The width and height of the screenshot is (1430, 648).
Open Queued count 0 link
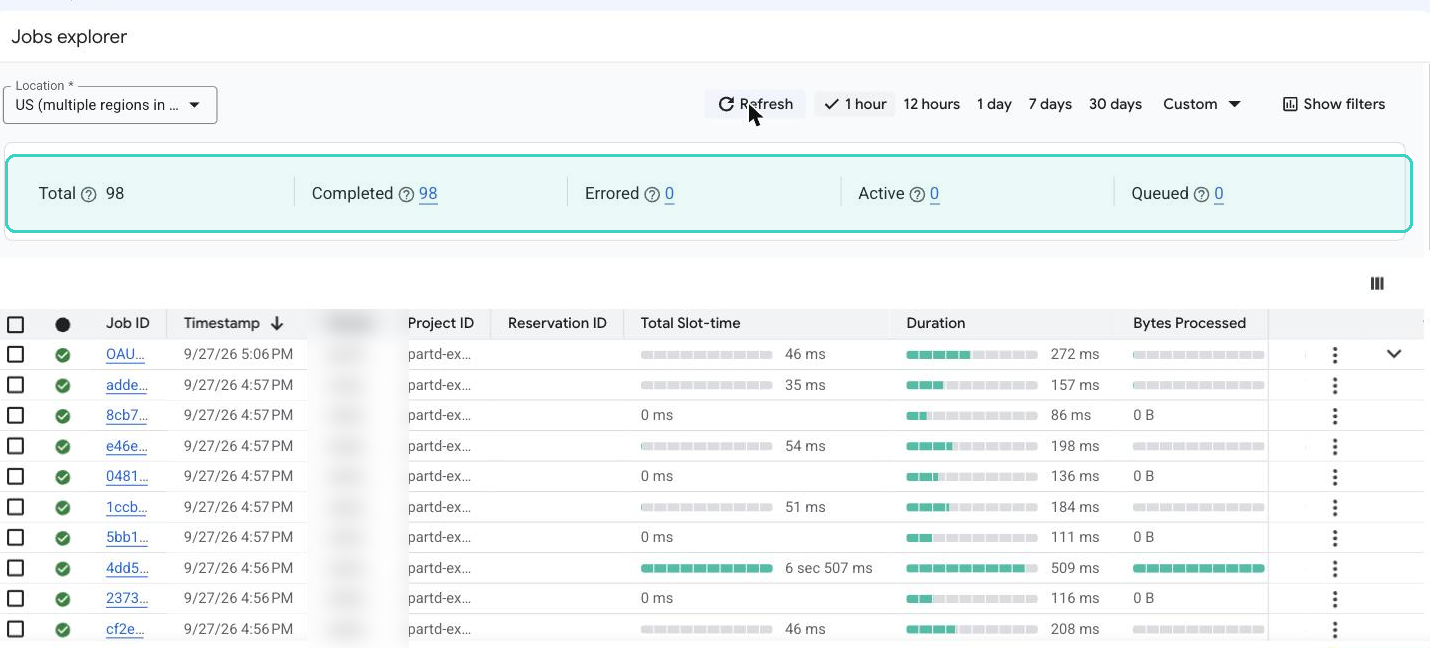tap(1219, 194)
